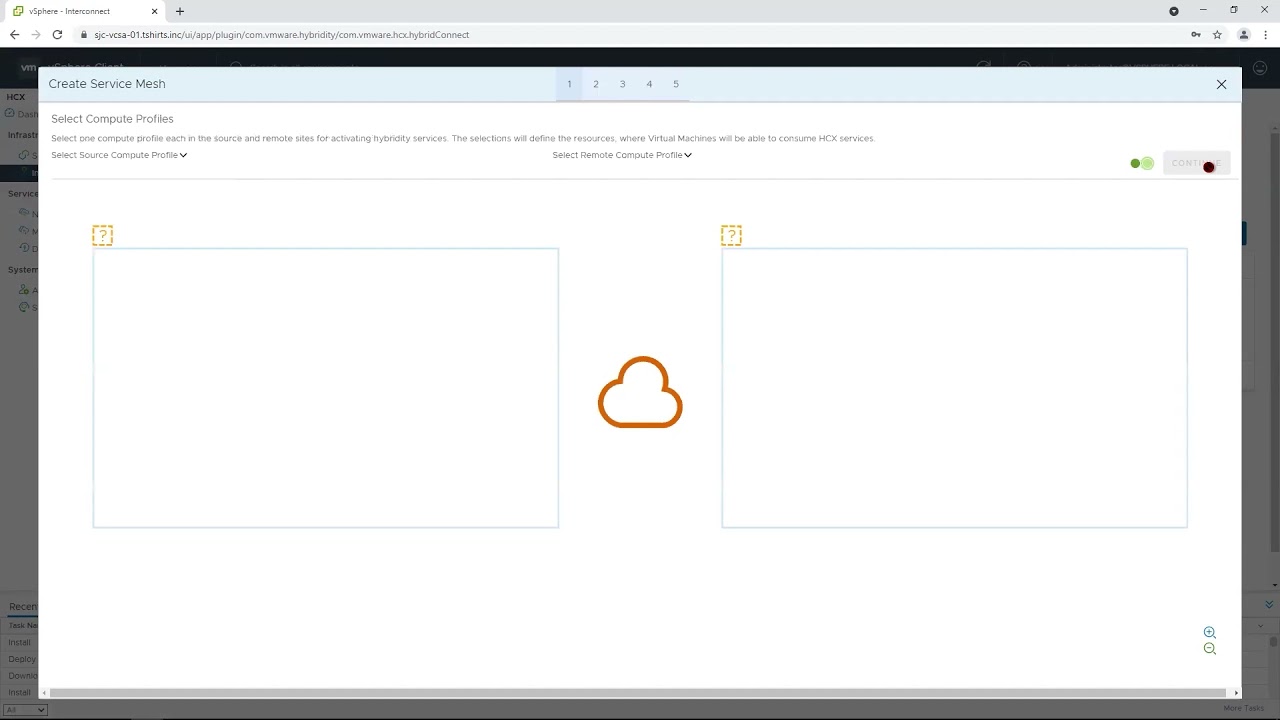The height and width of the screenshot is (720, 1280).
Task: Click inside the browser address bar
Action: 400,34
